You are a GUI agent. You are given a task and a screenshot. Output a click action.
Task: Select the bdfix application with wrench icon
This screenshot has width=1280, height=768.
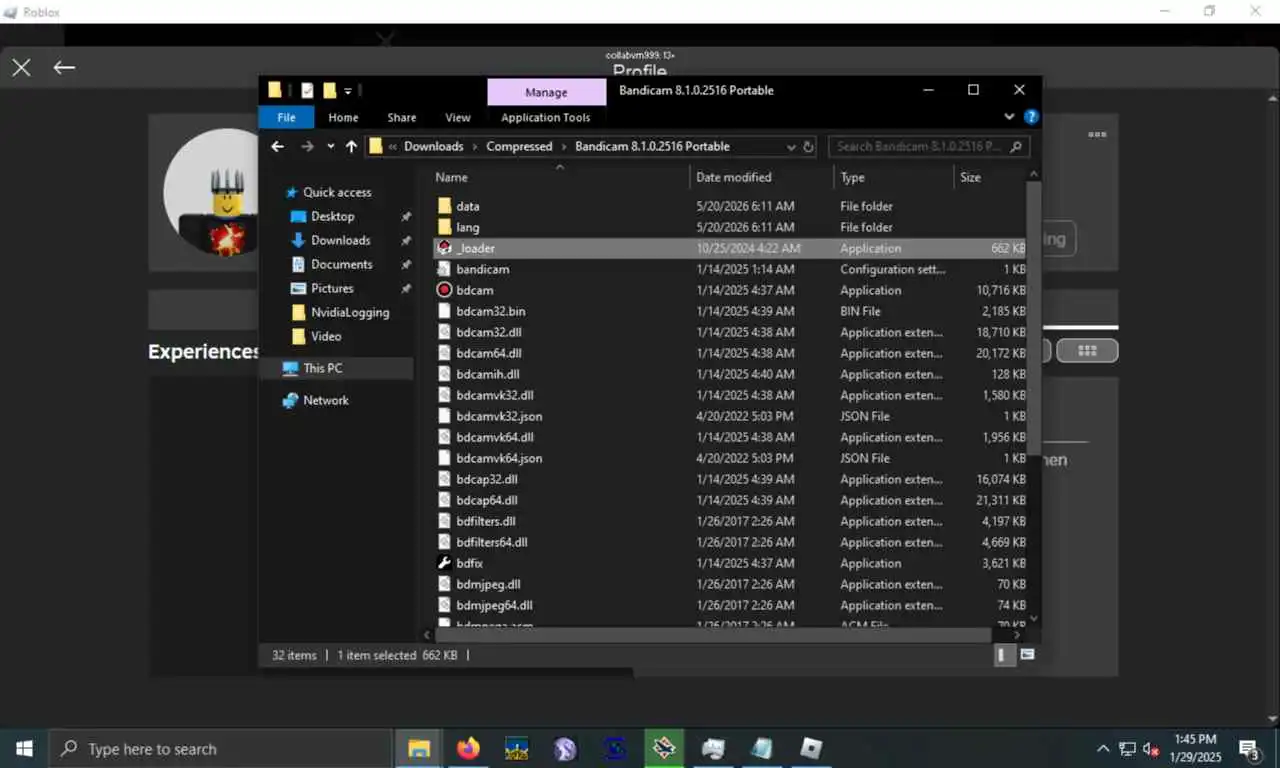coord(445,563)
